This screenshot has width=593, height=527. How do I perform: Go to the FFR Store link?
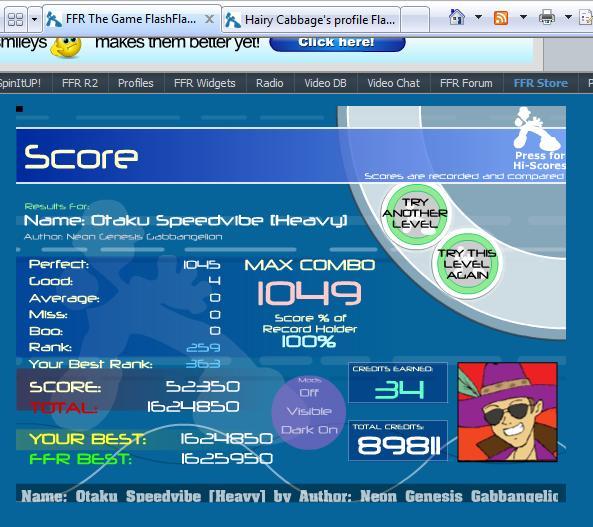click(x=540, y=83)
